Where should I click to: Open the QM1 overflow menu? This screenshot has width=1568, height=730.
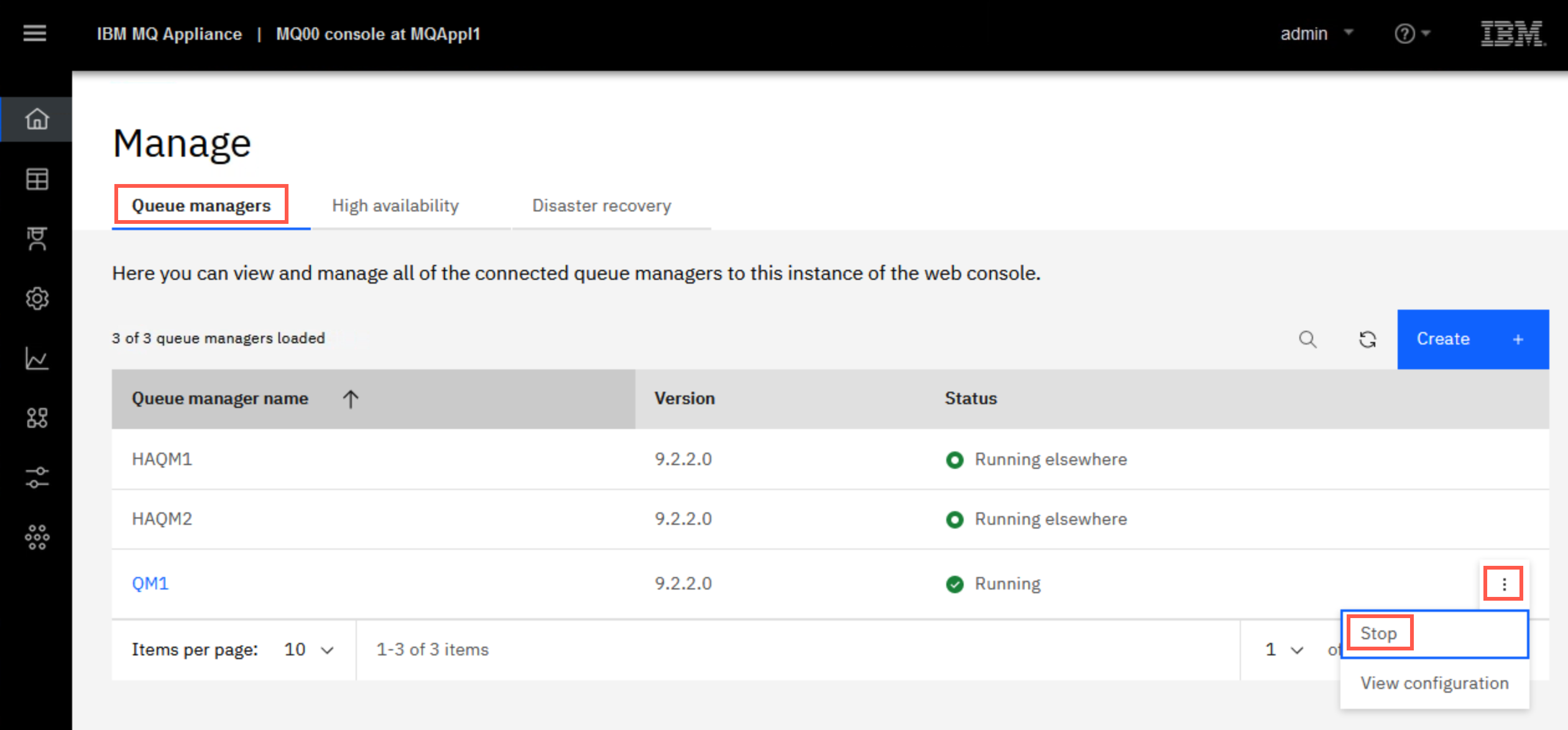coord(1503,584)
